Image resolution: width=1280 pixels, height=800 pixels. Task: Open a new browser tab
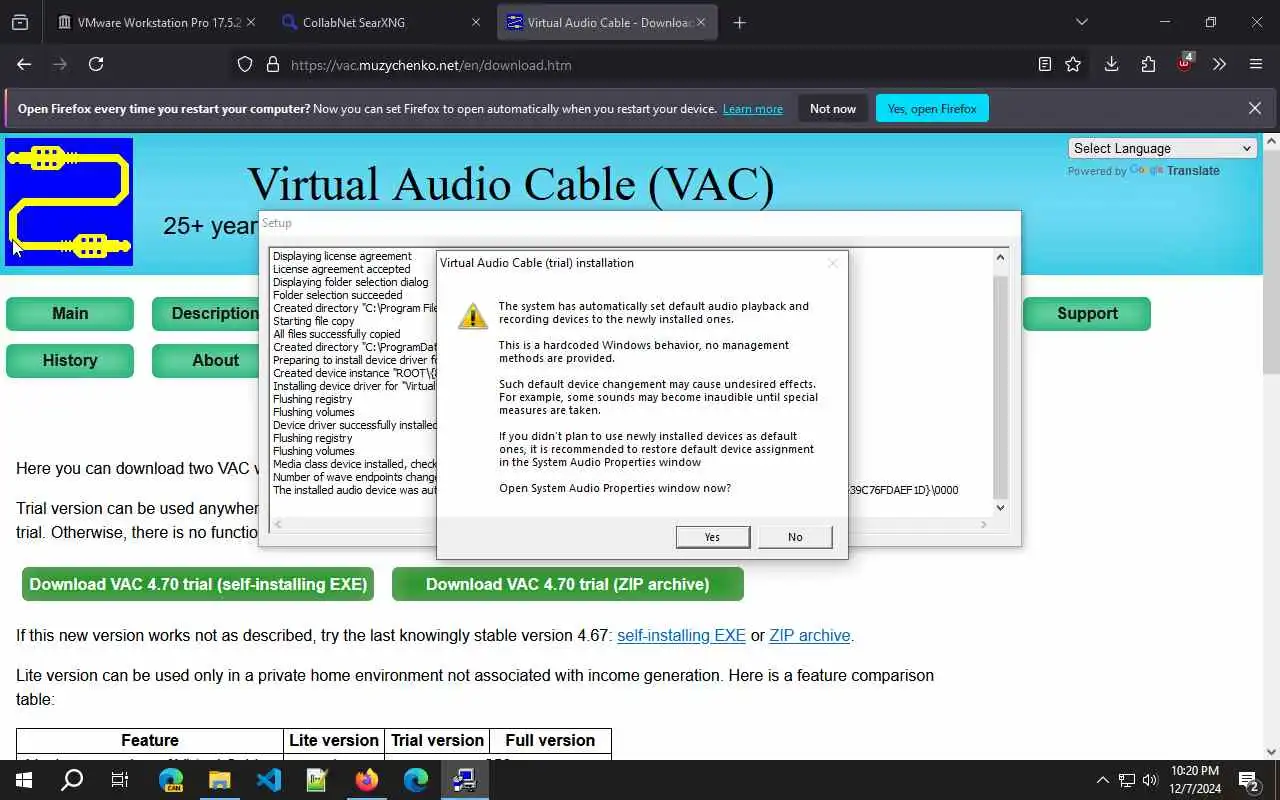[x=740, y=22]
